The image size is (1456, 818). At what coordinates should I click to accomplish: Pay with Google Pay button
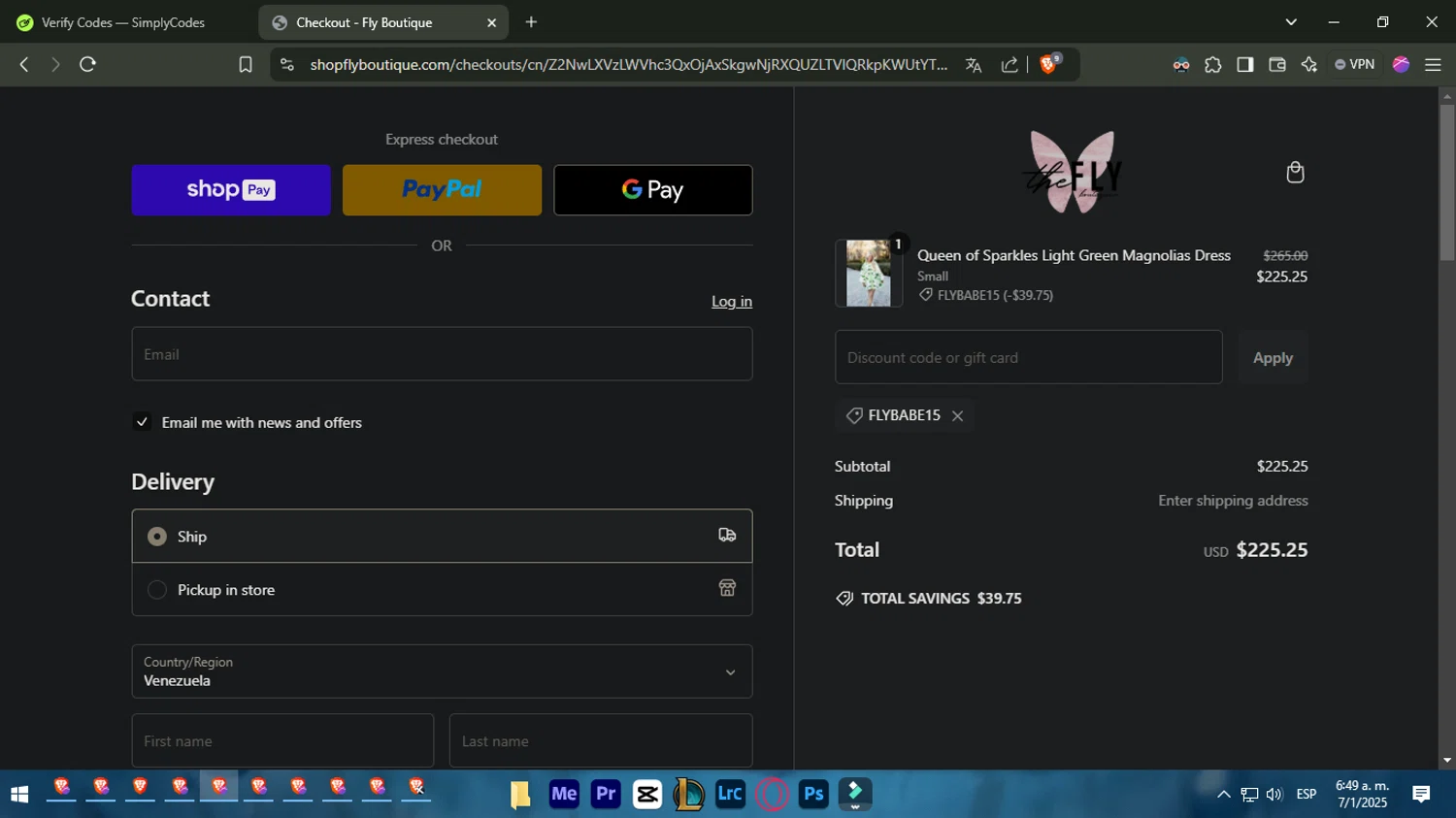pos(653,190)
